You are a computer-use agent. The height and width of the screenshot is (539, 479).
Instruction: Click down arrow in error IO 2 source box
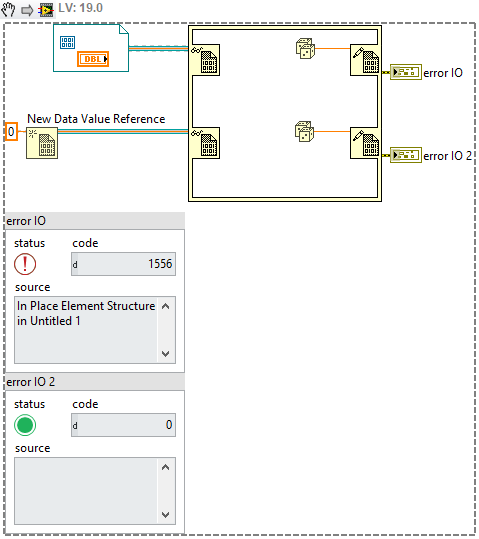tap(165, 515)
